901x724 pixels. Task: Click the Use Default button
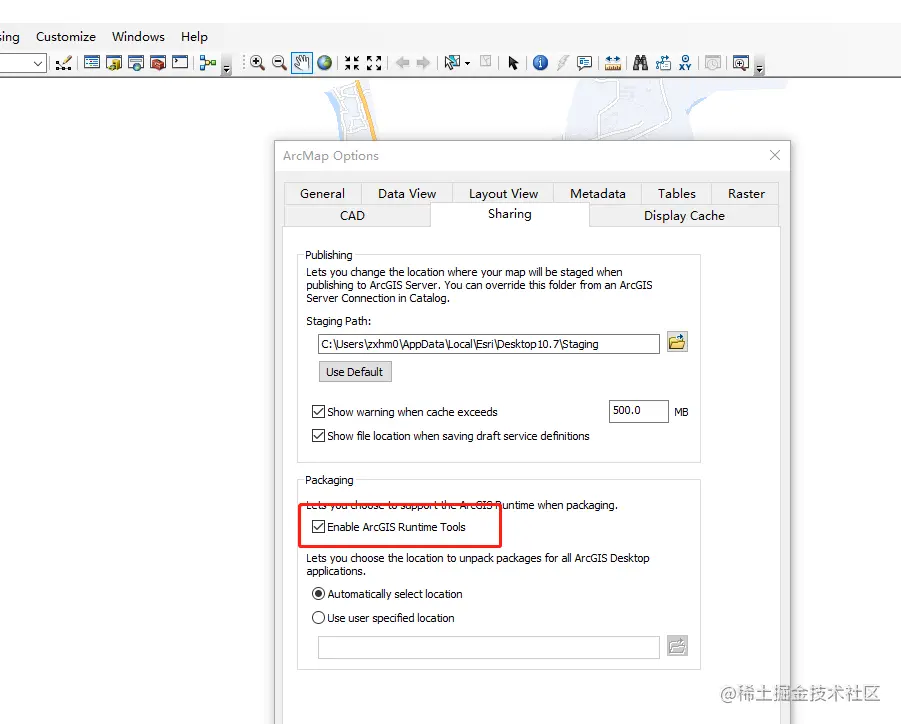[x=355, y=372]
